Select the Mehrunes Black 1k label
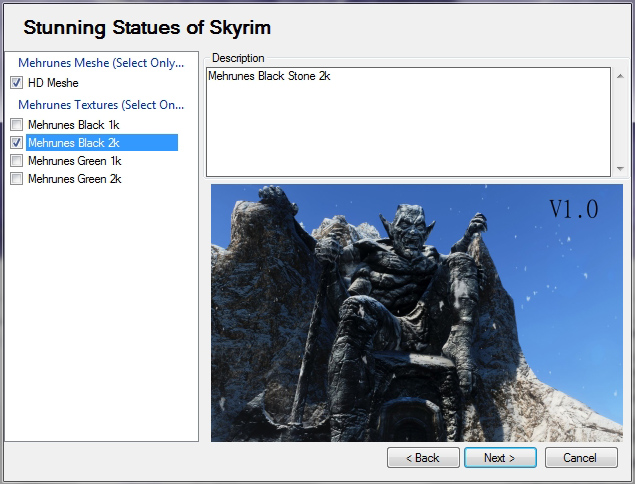Screen dimensions: 635x484 (74, 125)
